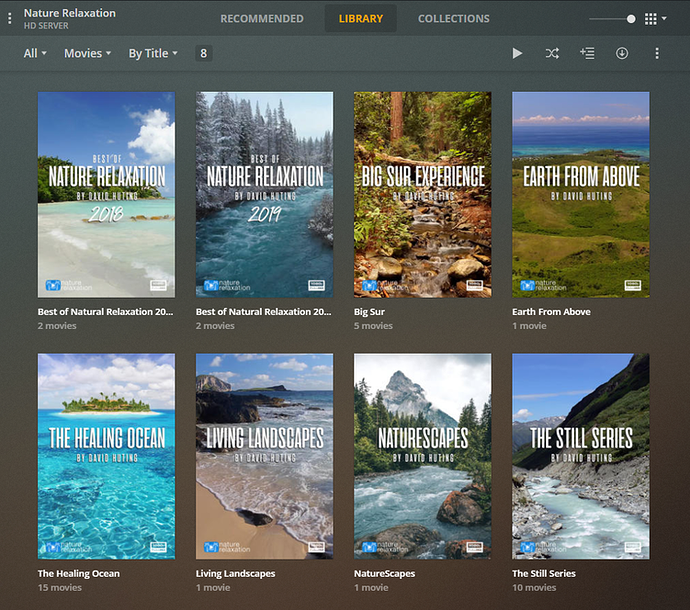Switch to the Recommended tab
The image size is (690, 610).
[262, 18]
